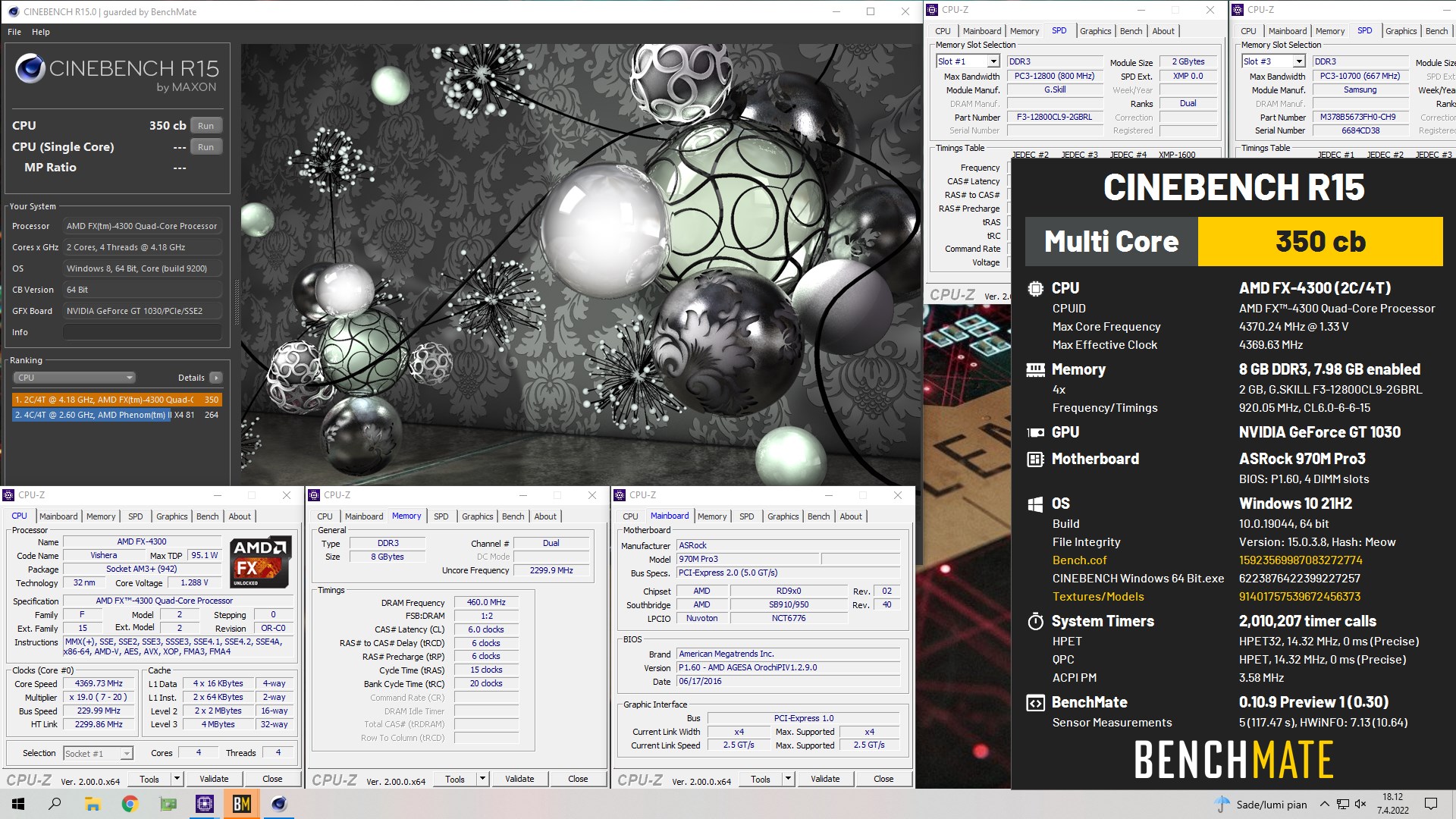This screenshot has height=819, width=1456.
Task: Click Validate in CPU-Z Mainboard window
Action: [825, 779]
